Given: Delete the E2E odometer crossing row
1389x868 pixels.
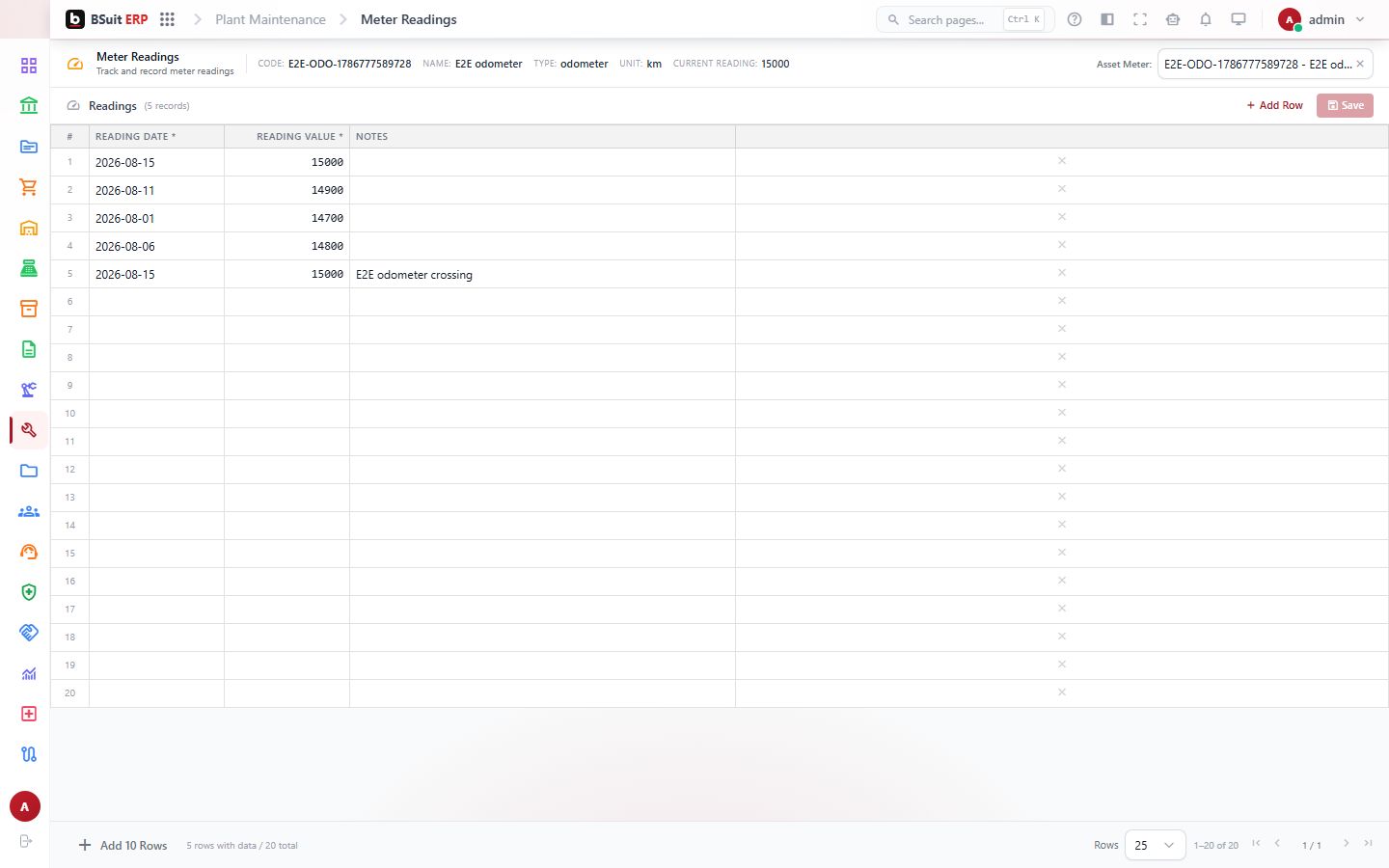Looking at the screenshot, I should (1062, 273).
